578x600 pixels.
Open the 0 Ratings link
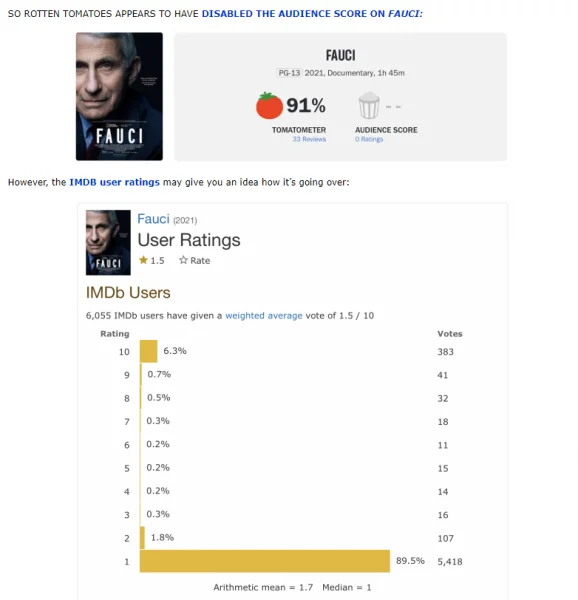pyautogui.click(x=369, y=139)
